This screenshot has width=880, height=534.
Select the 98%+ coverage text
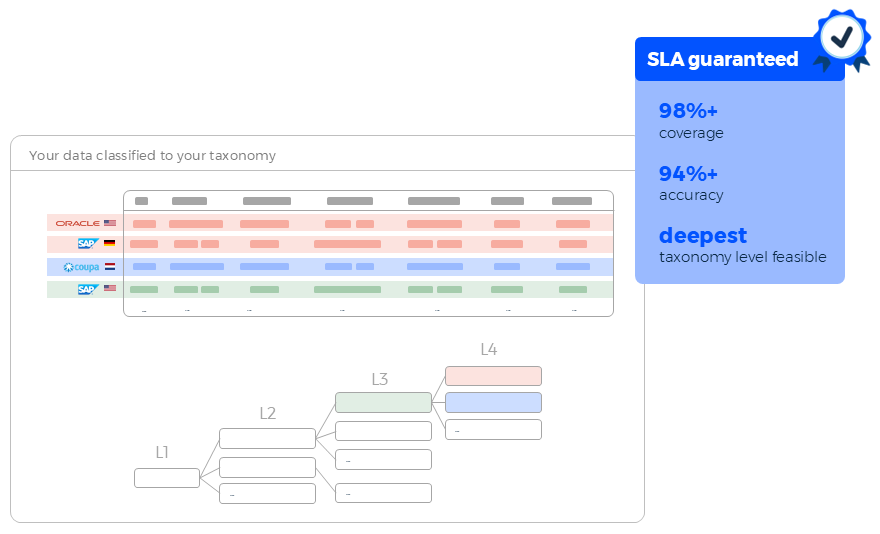[x=689, y=111]
